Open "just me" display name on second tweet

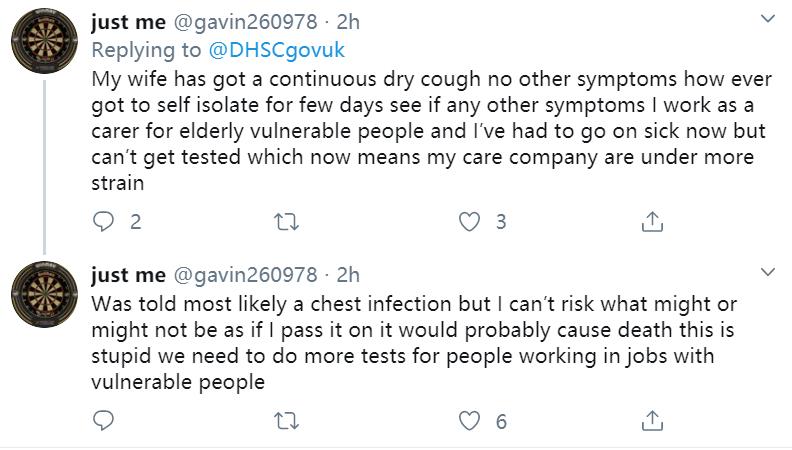pos(128,274)
